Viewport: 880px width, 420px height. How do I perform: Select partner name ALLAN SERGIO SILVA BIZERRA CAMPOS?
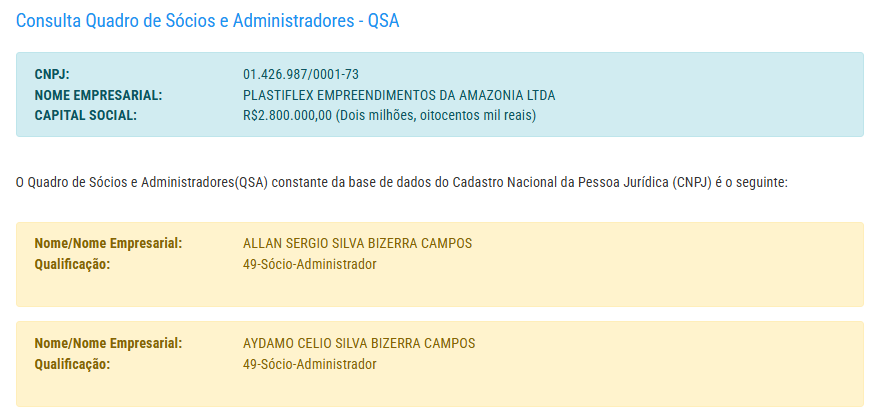click(x=357, y=244)
